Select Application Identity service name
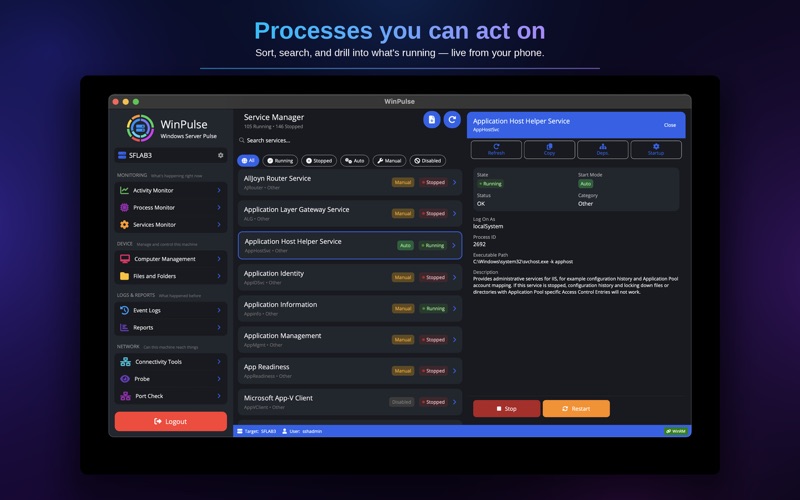The image size is (800, 500). click(273, 273)
